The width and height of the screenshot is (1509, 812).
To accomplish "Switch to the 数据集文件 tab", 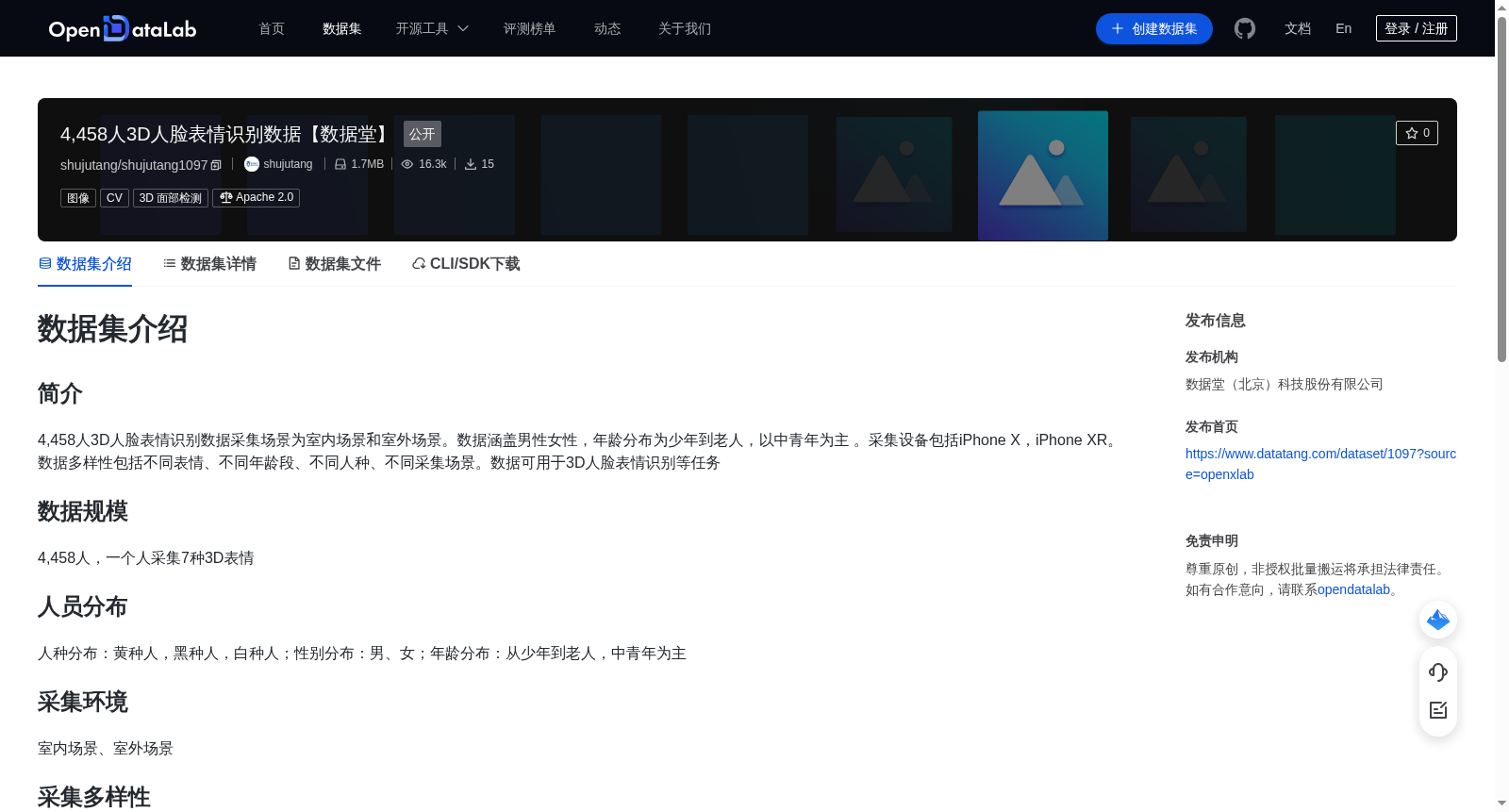I will click(x=334, y=264).
